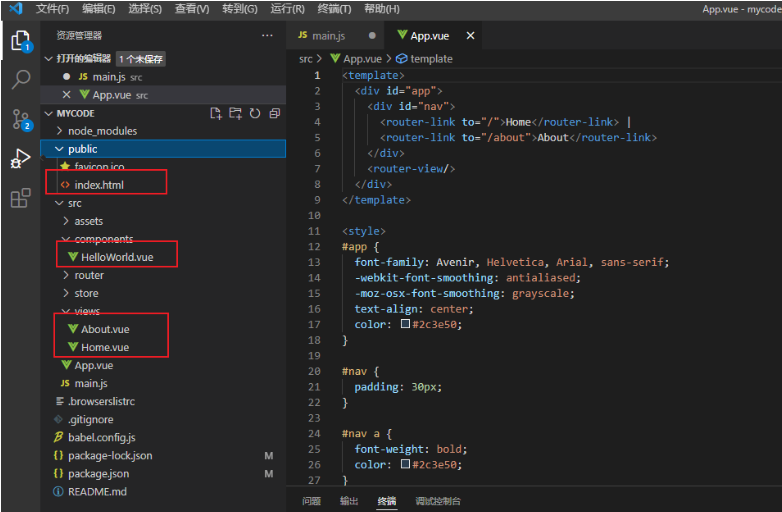Screen dimensions: 782x512
Task: Open the 帮助(H) menu
Action: click(x=382, y=8)
